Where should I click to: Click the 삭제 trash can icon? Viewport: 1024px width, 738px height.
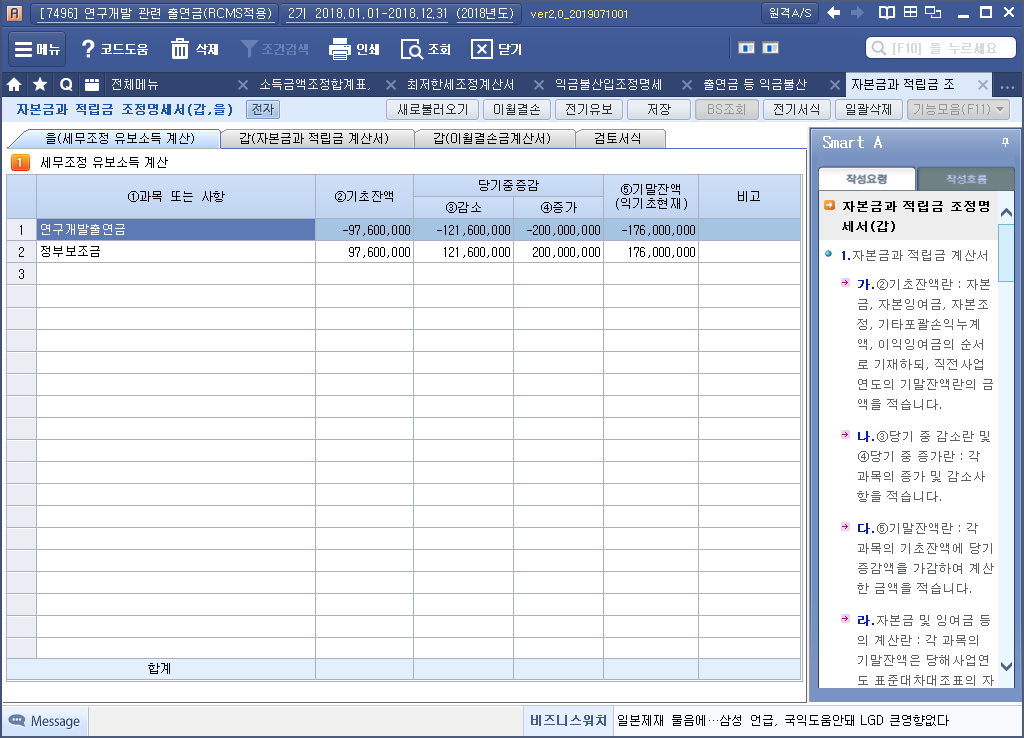coord(180,49)
